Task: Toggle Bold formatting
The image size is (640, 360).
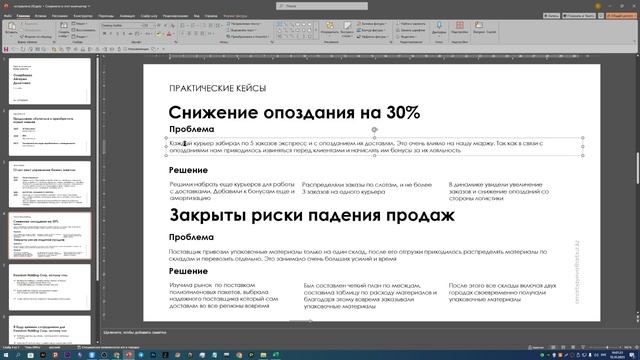Action: (x=104, y=33)
